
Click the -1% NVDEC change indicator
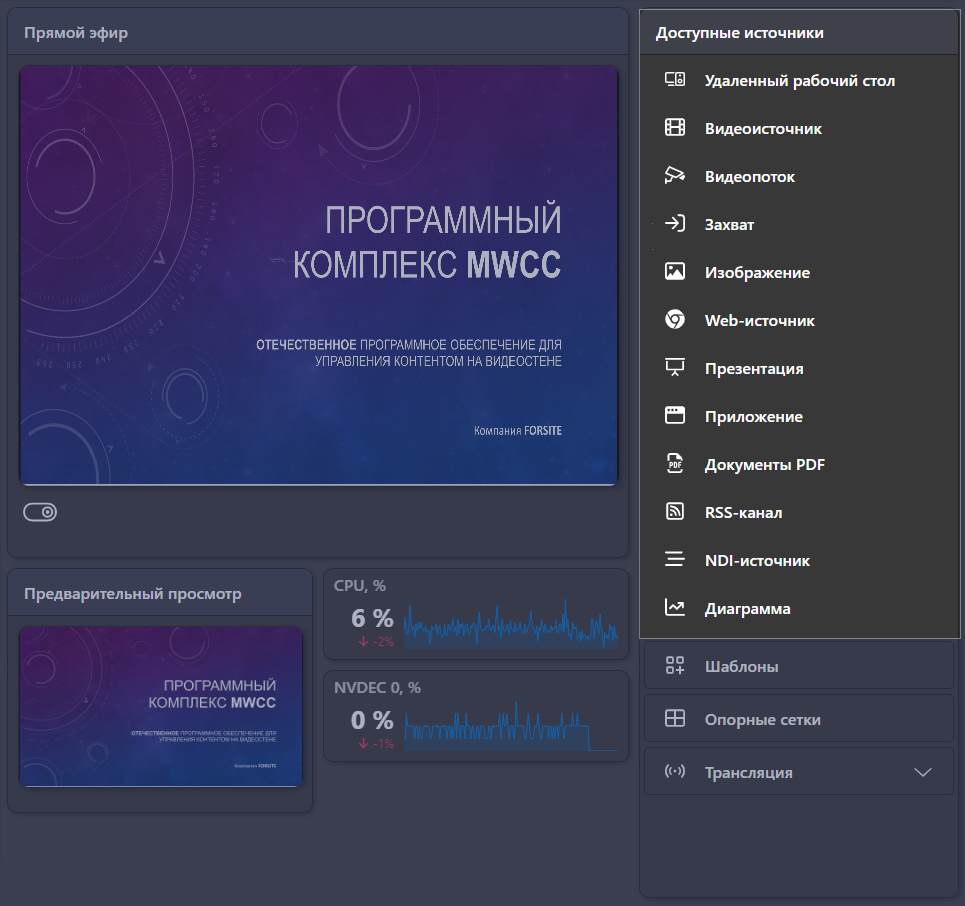pyautogui.click(x=376, y=744)
